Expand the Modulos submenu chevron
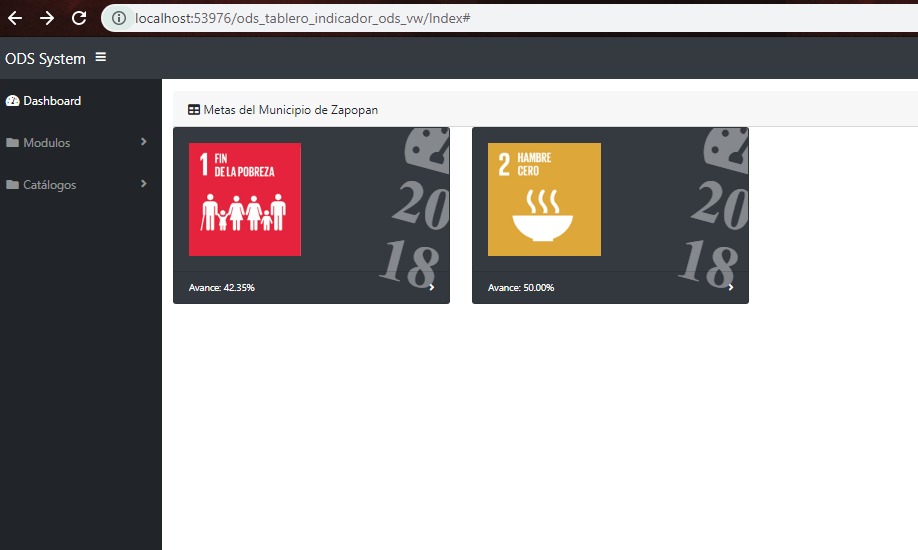Image resolution: width=918 pixels, height=550 pixels. tap(144, 142)
